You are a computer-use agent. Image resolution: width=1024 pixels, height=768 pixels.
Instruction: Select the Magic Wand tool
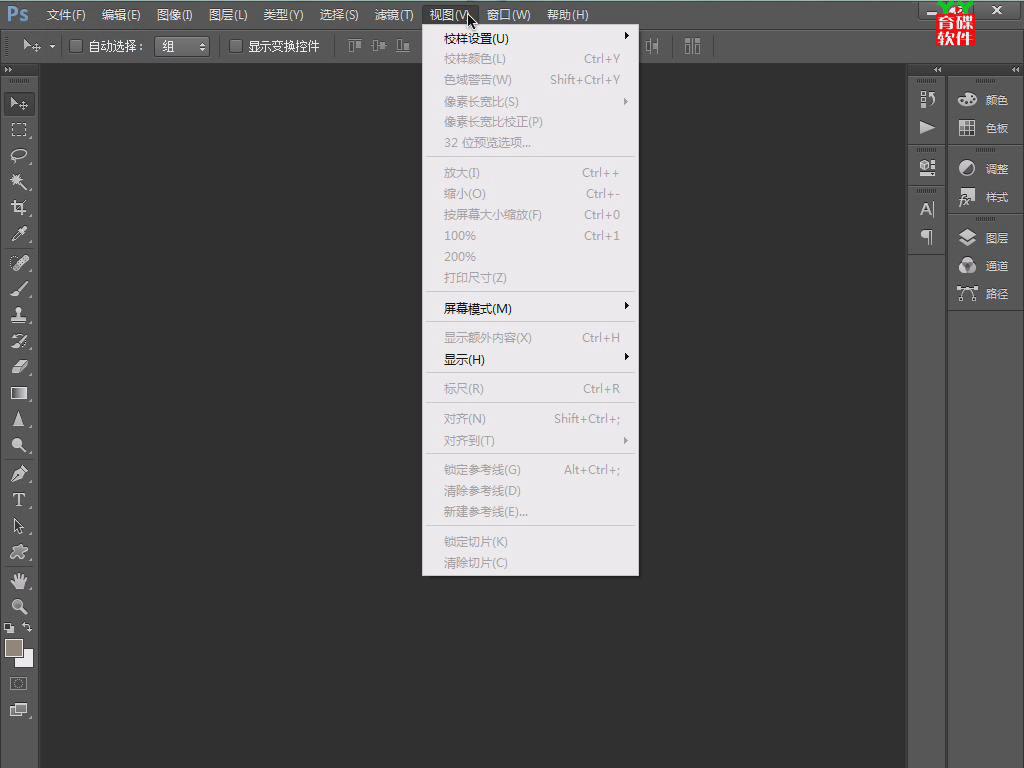[19, 182]
